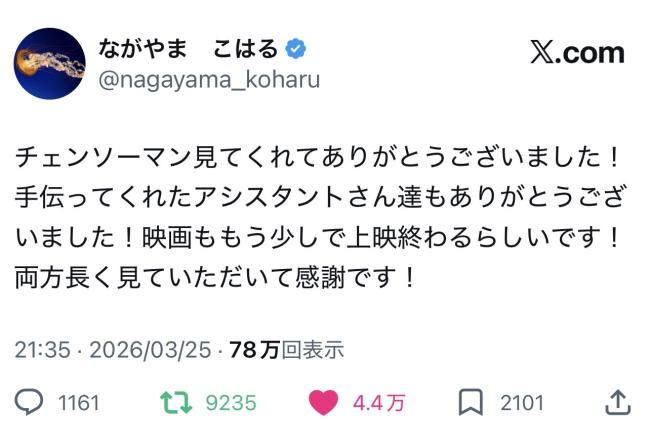
Task: Retweet the post using the repost icon
Action: (175, 402)
